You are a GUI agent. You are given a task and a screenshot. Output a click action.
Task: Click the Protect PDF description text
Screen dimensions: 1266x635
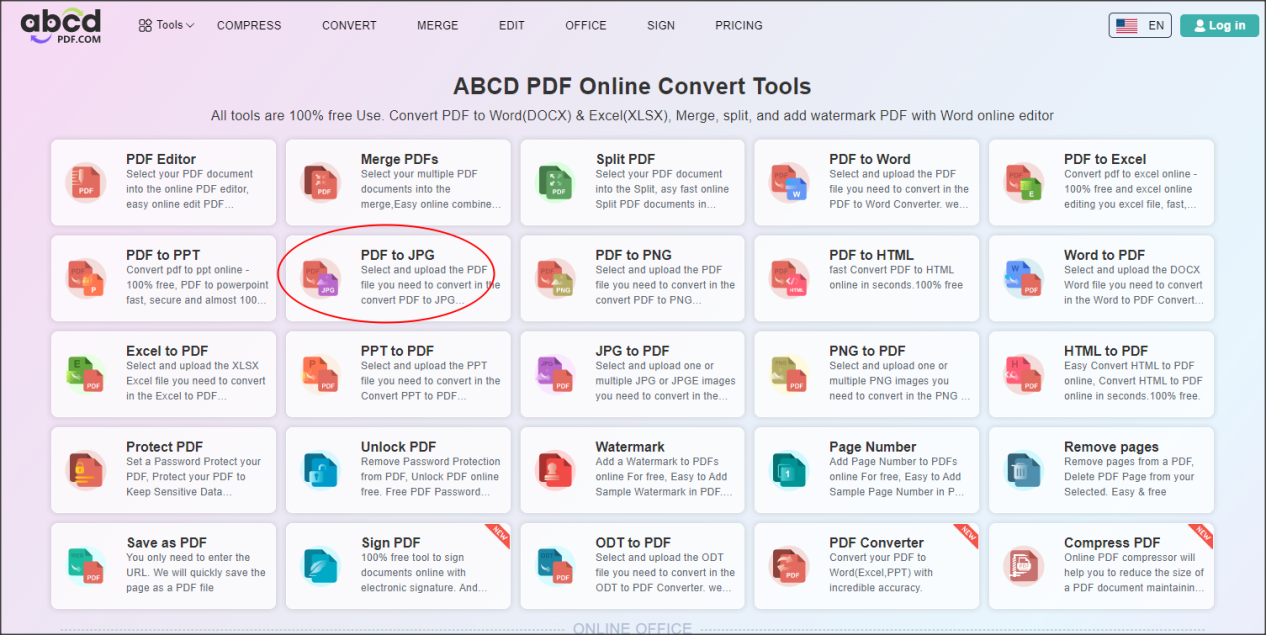[x=194, y=477]
